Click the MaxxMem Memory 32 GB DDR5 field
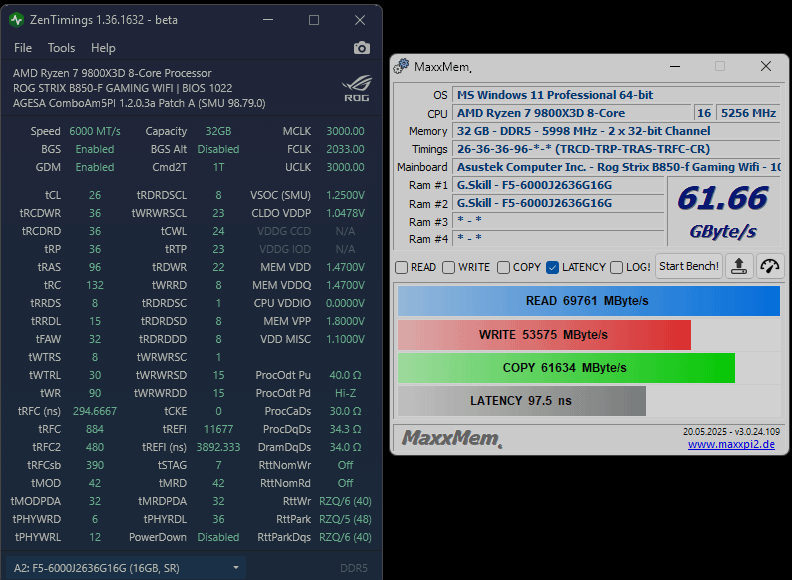Viewport: 792px width, 580px height. tap(616, 131)
